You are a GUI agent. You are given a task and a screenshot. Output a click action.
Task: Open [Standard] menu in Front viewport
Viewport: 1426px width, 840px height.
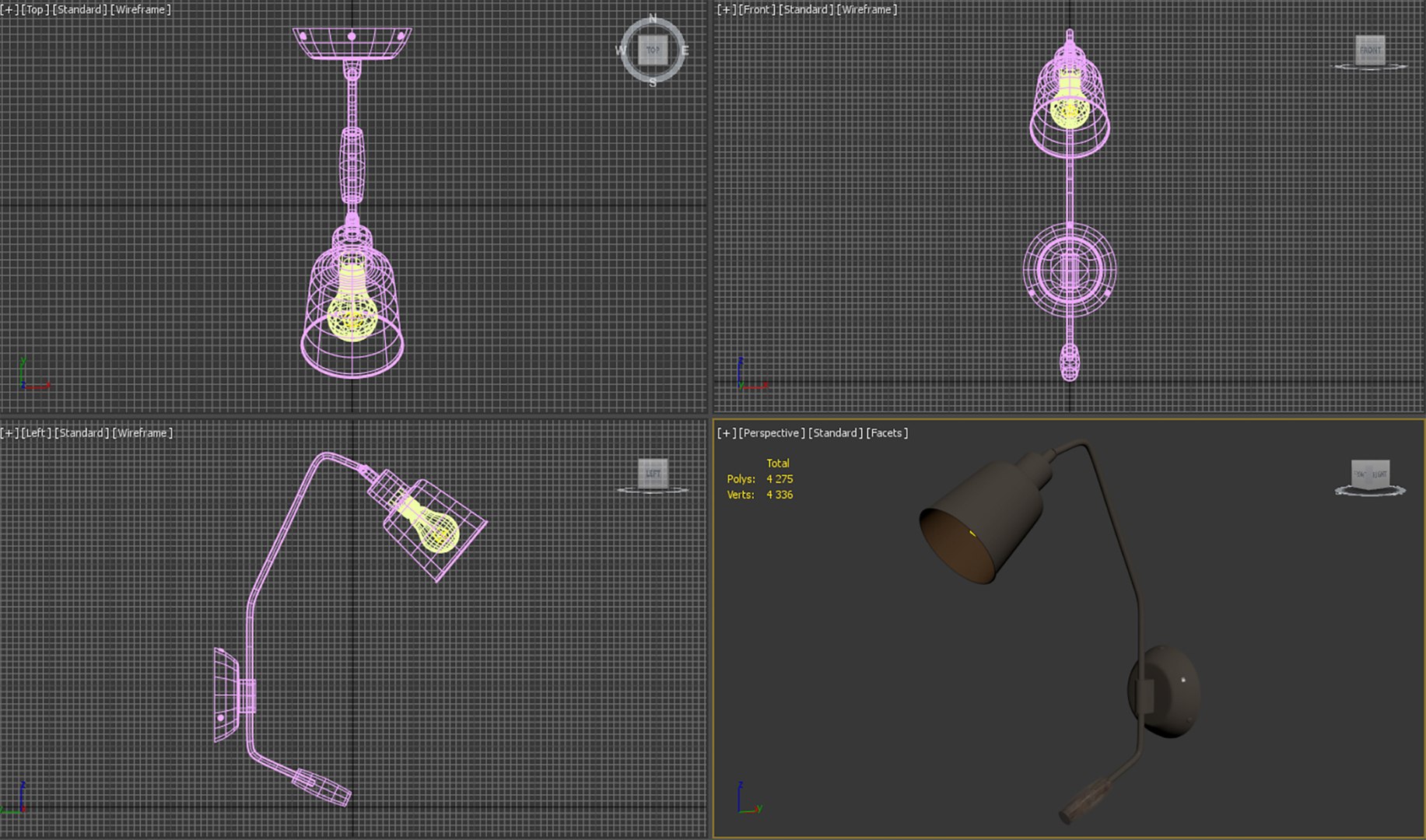pos(806,9)
